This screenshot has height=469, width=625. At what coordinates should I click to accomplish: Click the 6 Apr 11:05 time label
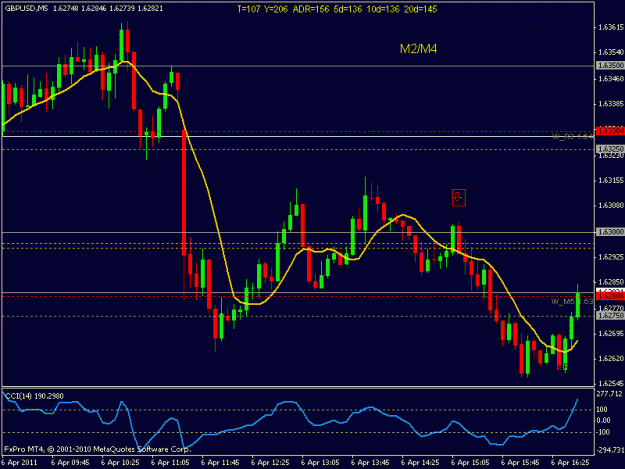click(170, 463)
